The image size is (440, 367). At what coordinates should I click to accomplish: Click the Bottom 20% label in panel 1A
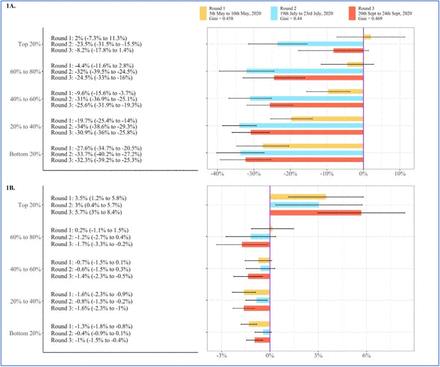coord(25,154)
